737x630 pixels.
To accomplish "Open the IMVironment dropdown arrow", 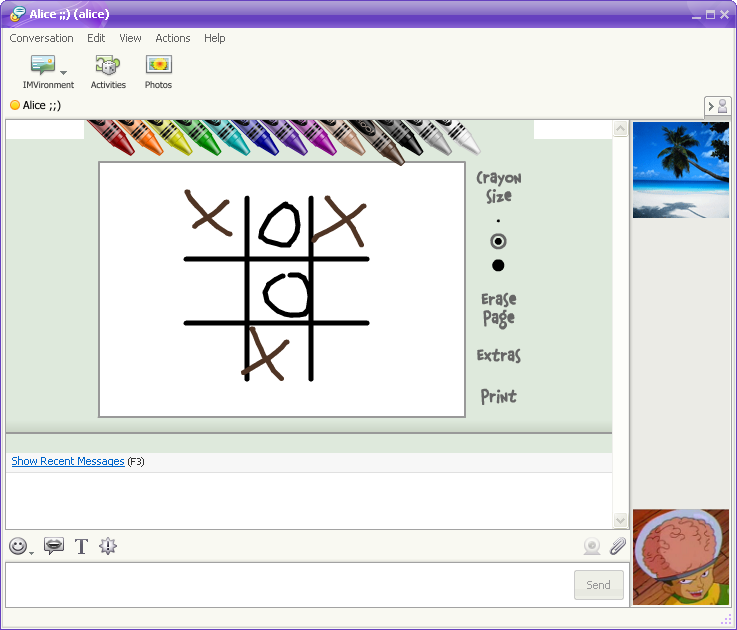I will (64, 72).
